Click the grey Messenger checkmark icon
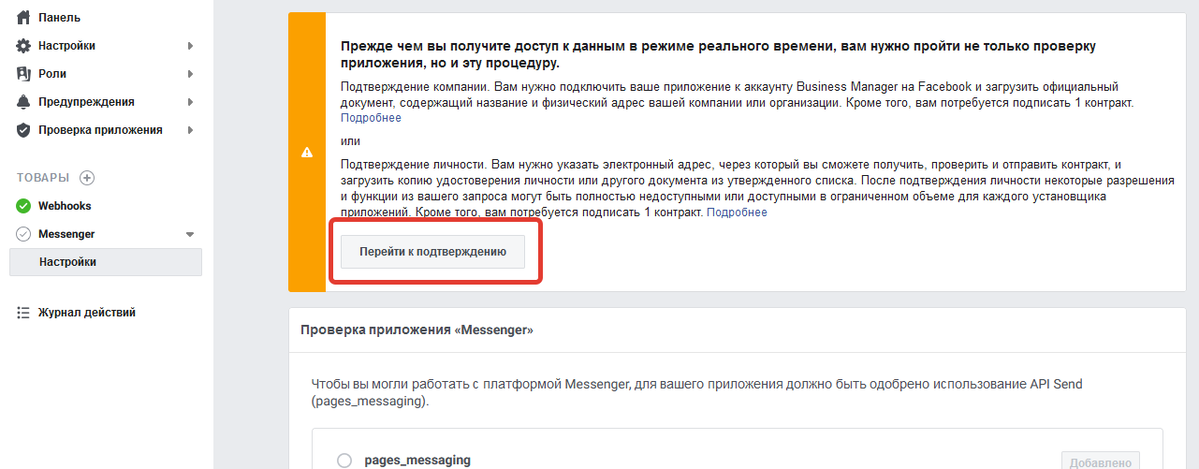 click(23, 234)
